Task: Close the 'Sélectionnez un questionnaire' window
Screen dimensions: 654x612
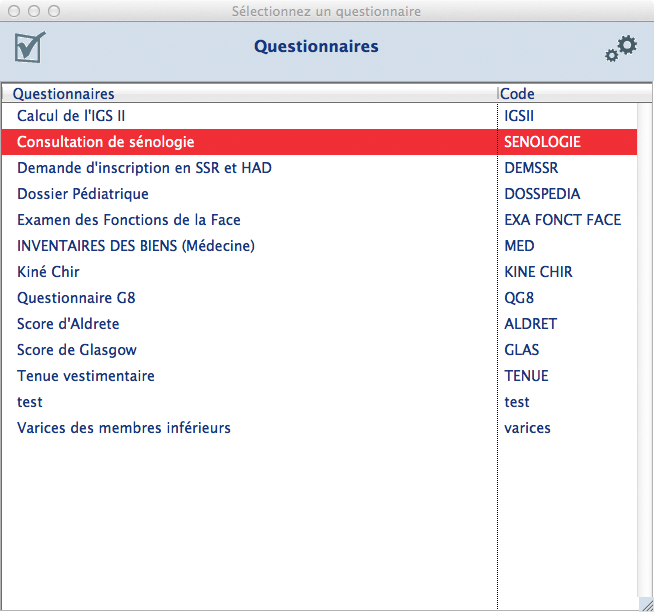Action: pos(14,11)
